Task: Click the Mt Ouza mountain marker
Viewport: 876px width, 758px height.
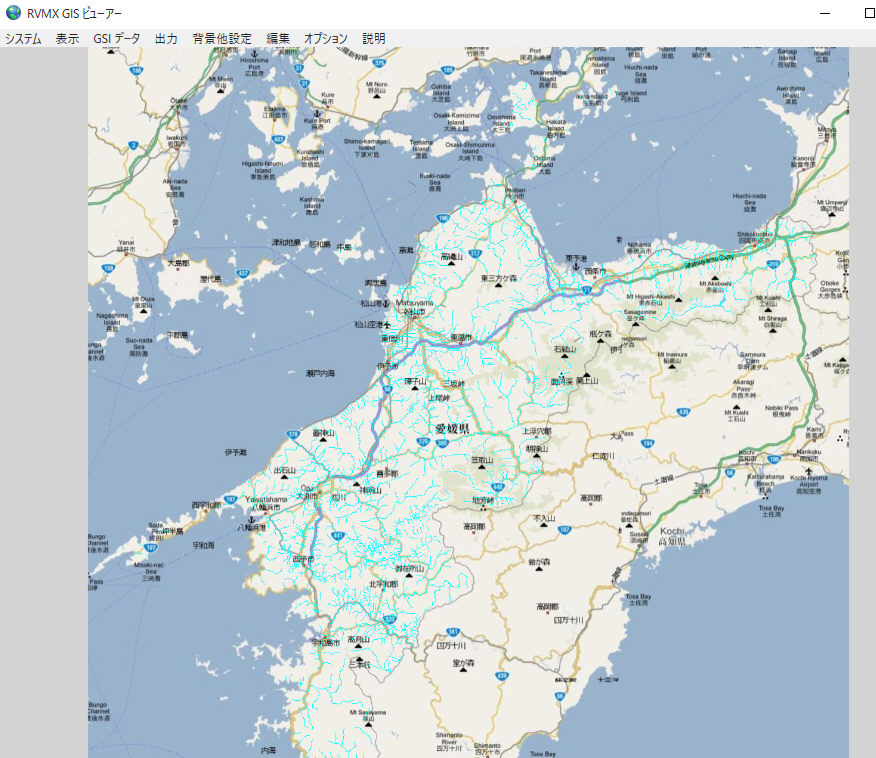Action: pos(143,310)
